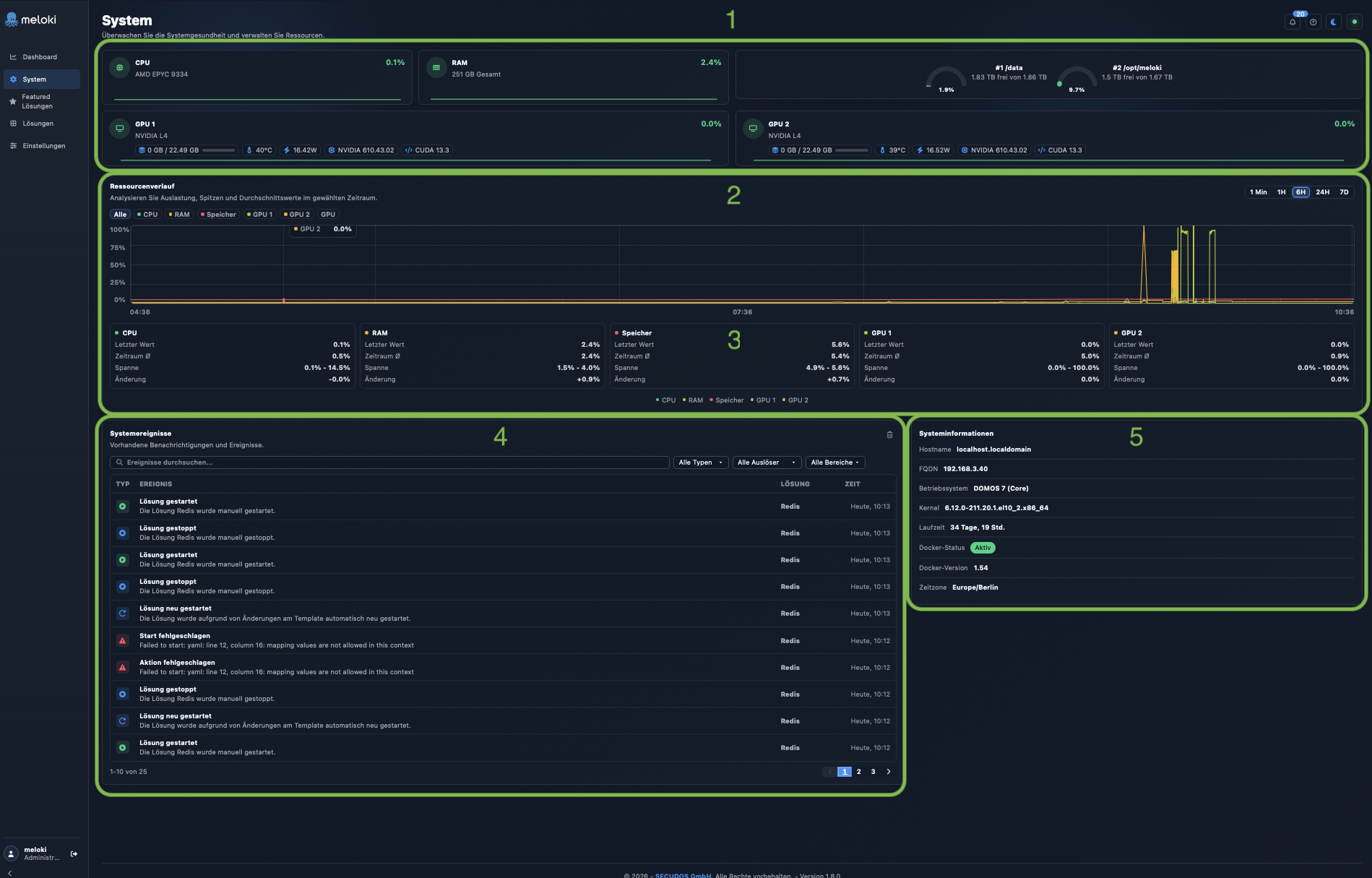The width and height of the screenshot is (1372, 878).
Task: Click the trash icon to clear Systemereignisse
Action: 889,435
